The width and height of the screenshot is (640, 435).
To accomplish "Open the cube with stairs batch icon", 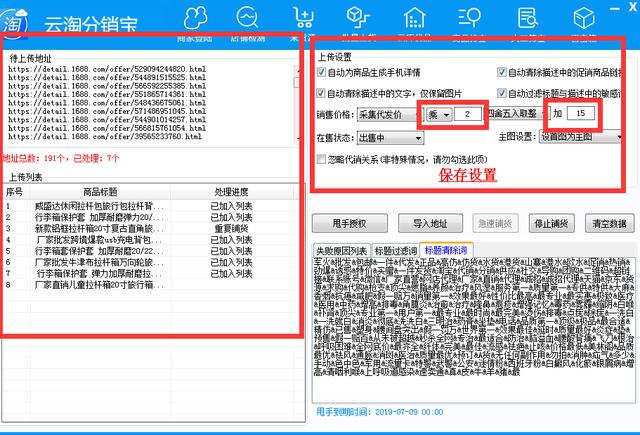I will tap(358, 18).
